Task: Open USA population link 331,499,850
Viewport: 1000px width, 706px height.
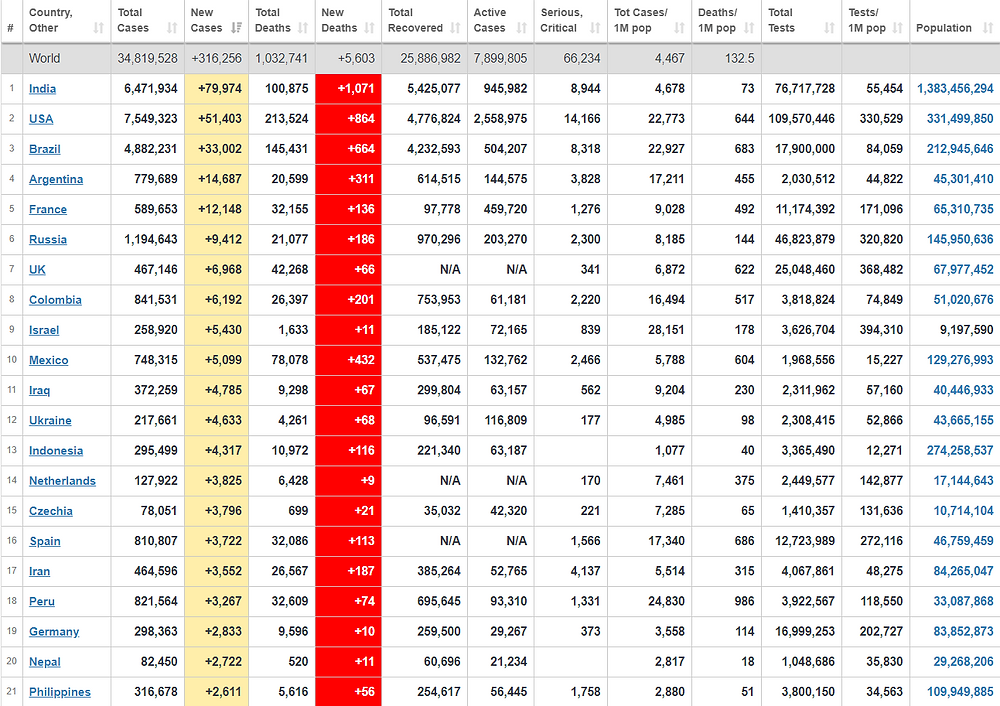Action: tap(960, 119)
